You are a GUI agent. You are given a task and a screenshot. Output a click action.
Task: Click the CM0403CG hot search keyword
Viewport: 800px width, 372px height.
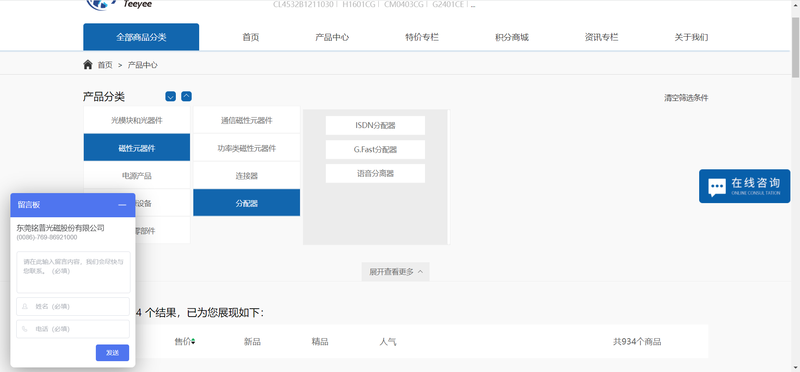coord(404,5)
